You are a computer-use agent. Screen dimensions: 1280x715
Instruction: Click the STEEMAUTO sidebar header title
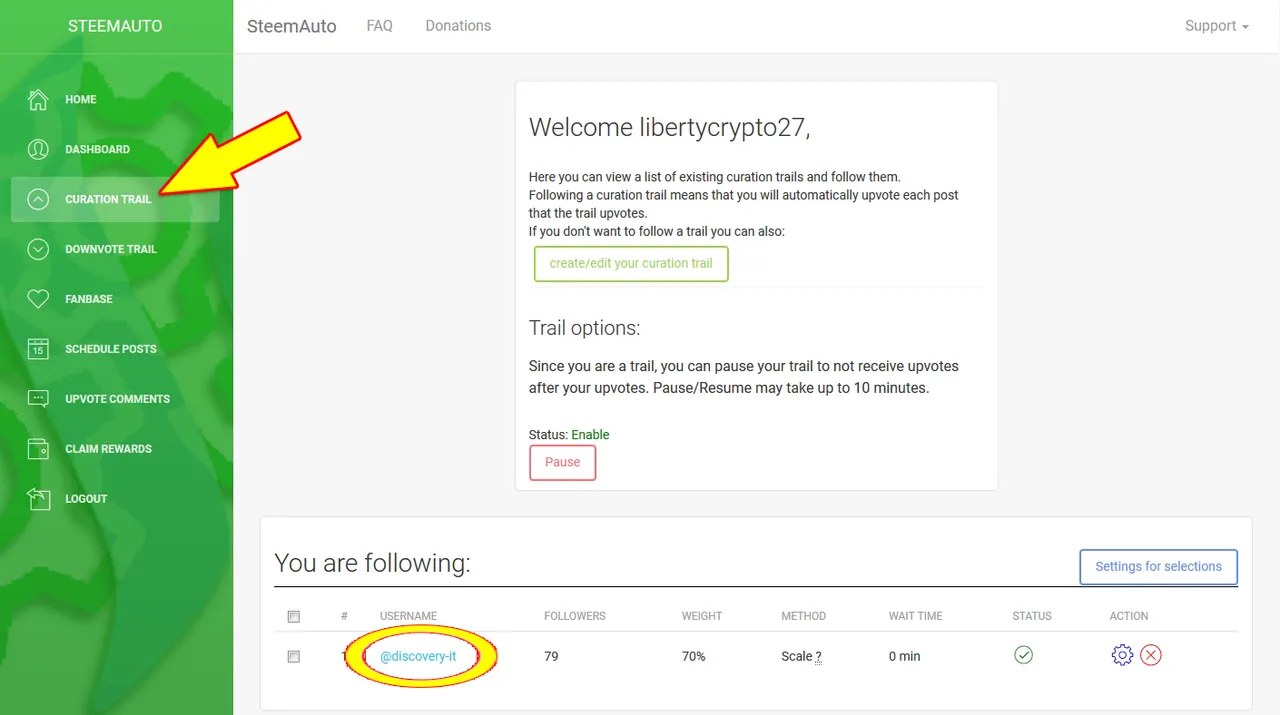(x=115, y=27)
